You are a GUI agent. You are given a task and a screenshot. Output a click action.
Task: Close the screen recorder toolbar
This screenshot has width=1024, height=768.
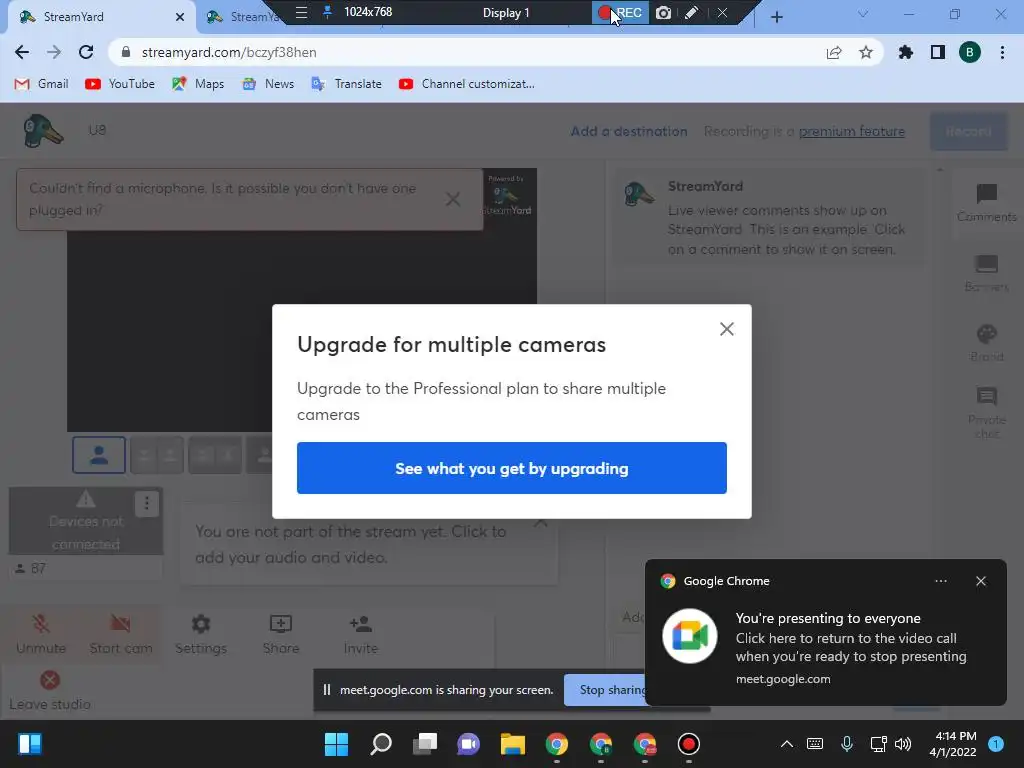722,12
